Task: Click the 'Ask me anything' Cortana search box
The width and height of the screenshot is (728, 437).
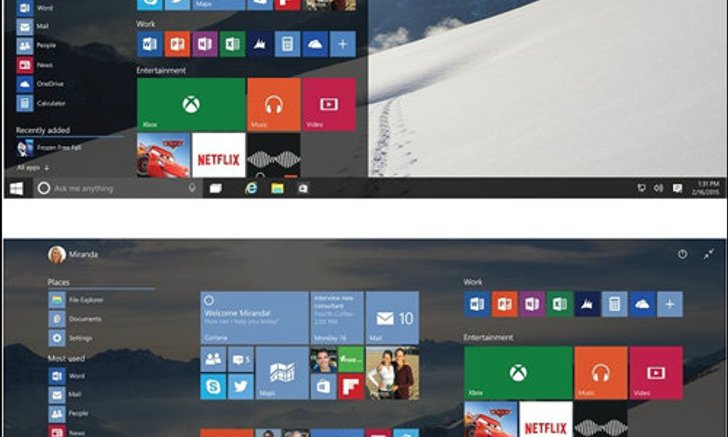Action: (x=118, y=188)
